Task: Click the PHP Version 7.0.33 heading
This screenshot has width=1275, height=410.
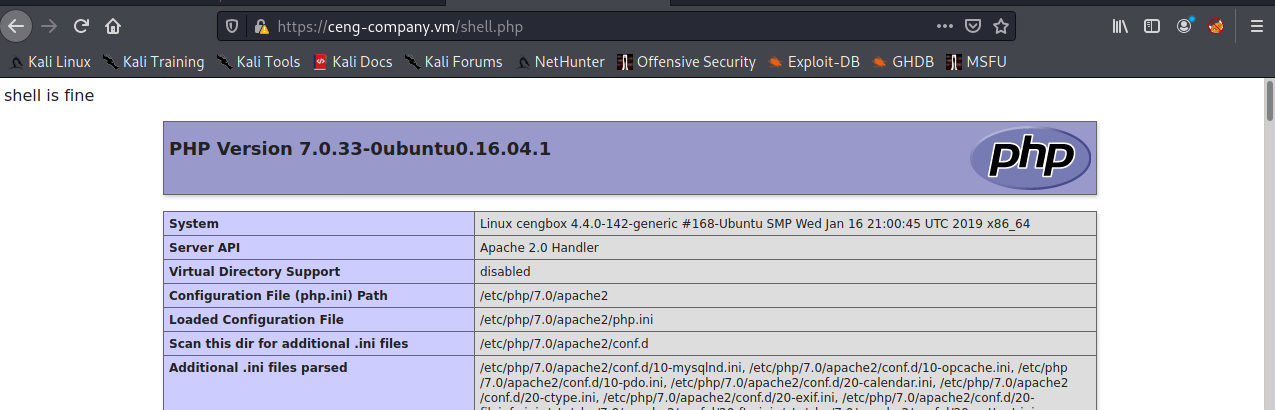Action: pos(360,149)
